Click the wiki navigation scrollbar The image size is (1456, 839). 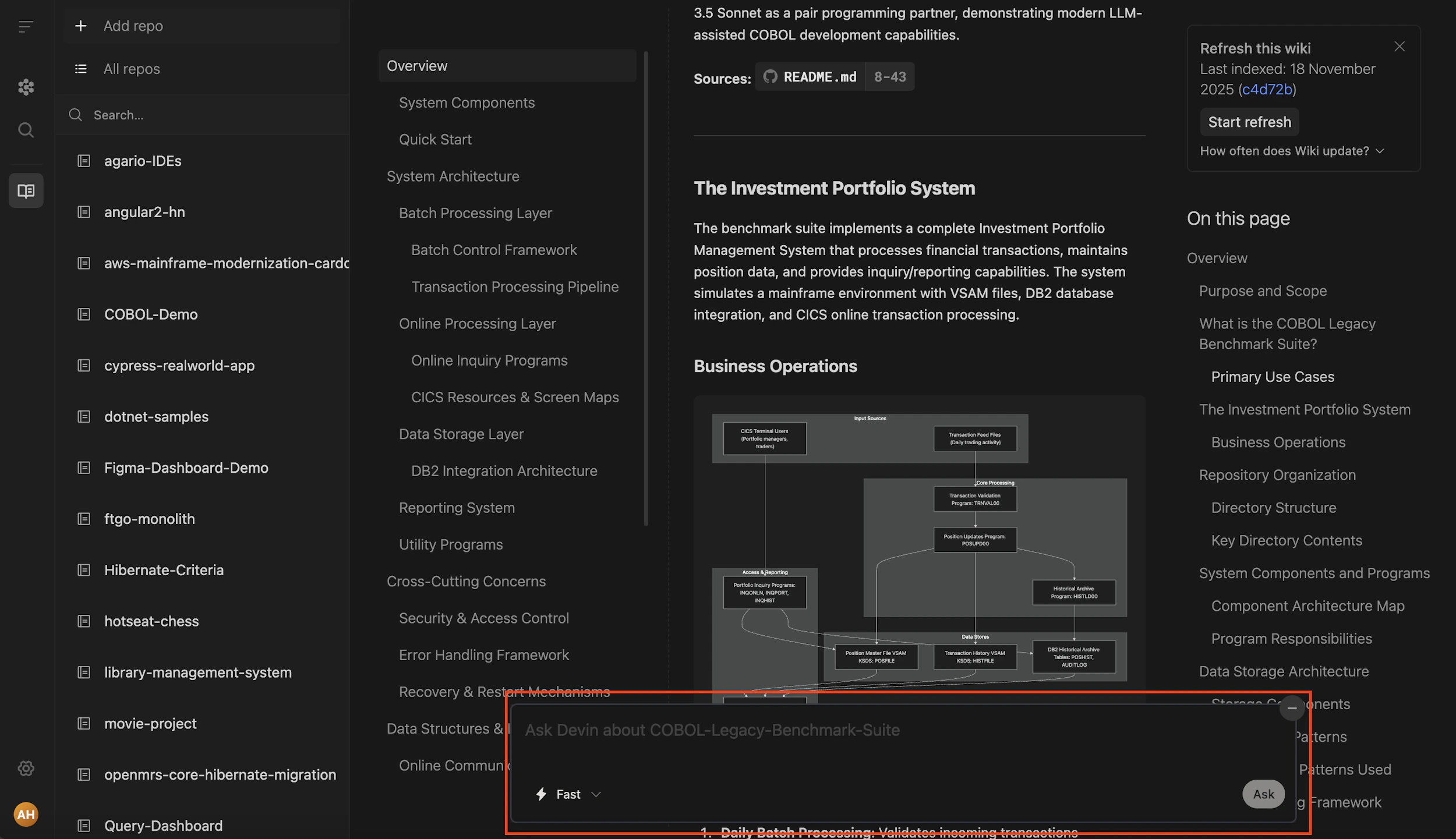click(x=646, y=288)
